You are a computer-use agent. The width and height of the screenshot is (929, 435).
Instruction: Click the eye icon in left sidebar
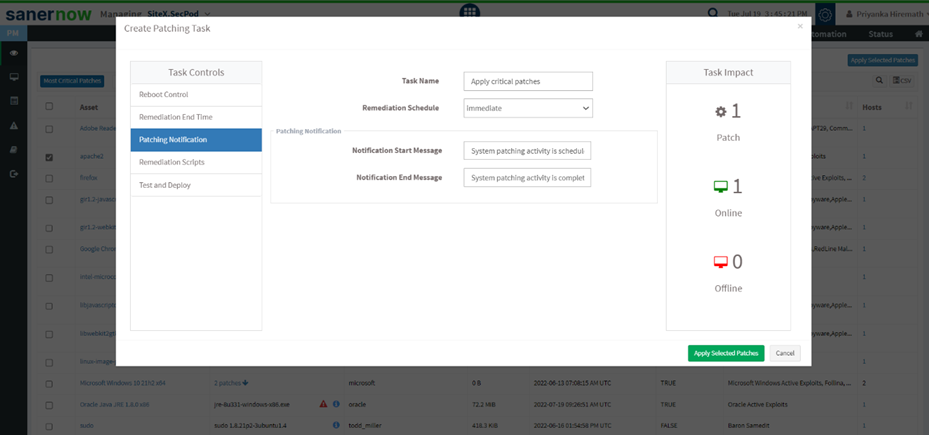click(x=14, y=53)
